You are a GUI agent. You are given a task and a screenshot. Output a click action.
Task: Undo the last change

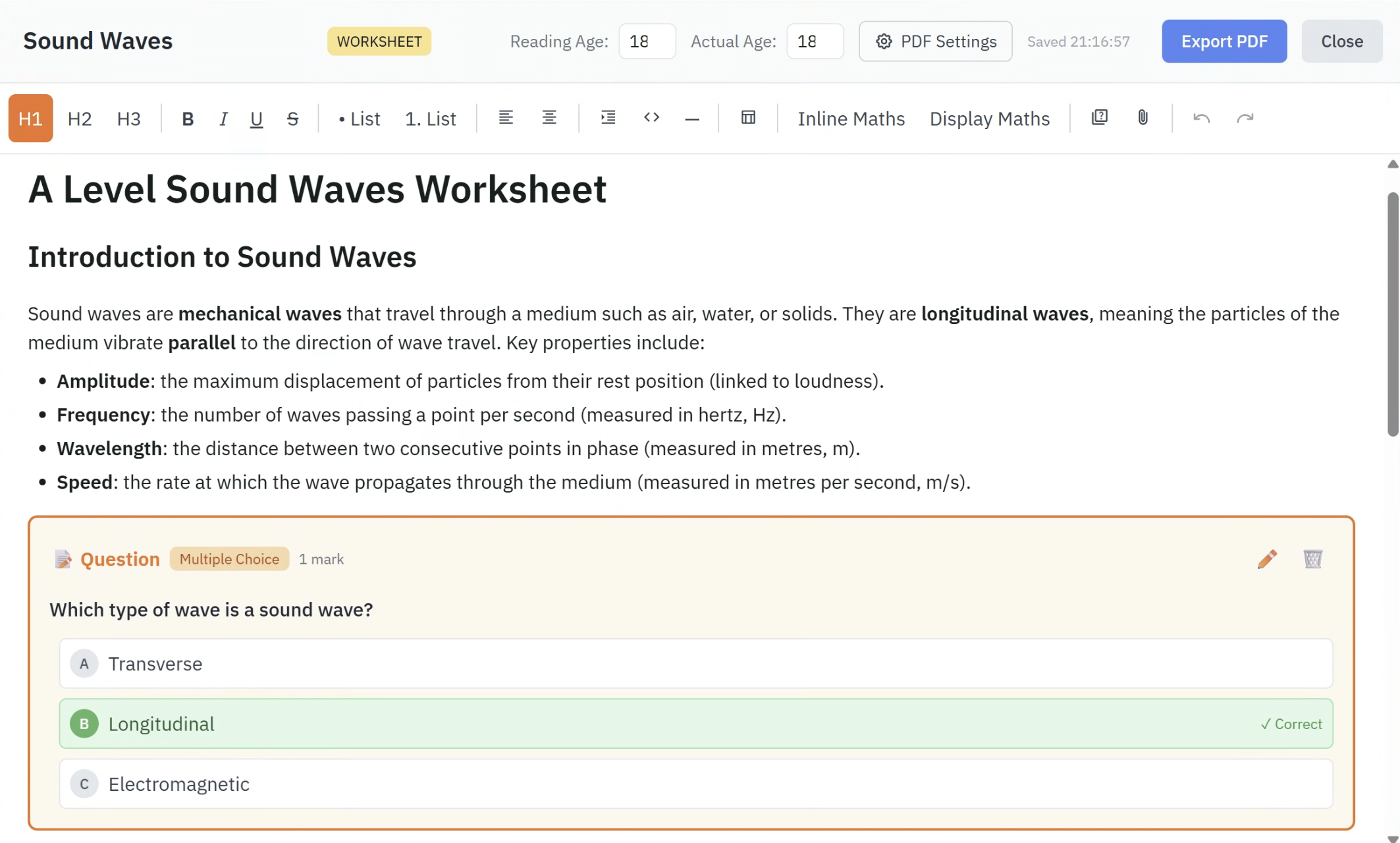[1200, 119]
